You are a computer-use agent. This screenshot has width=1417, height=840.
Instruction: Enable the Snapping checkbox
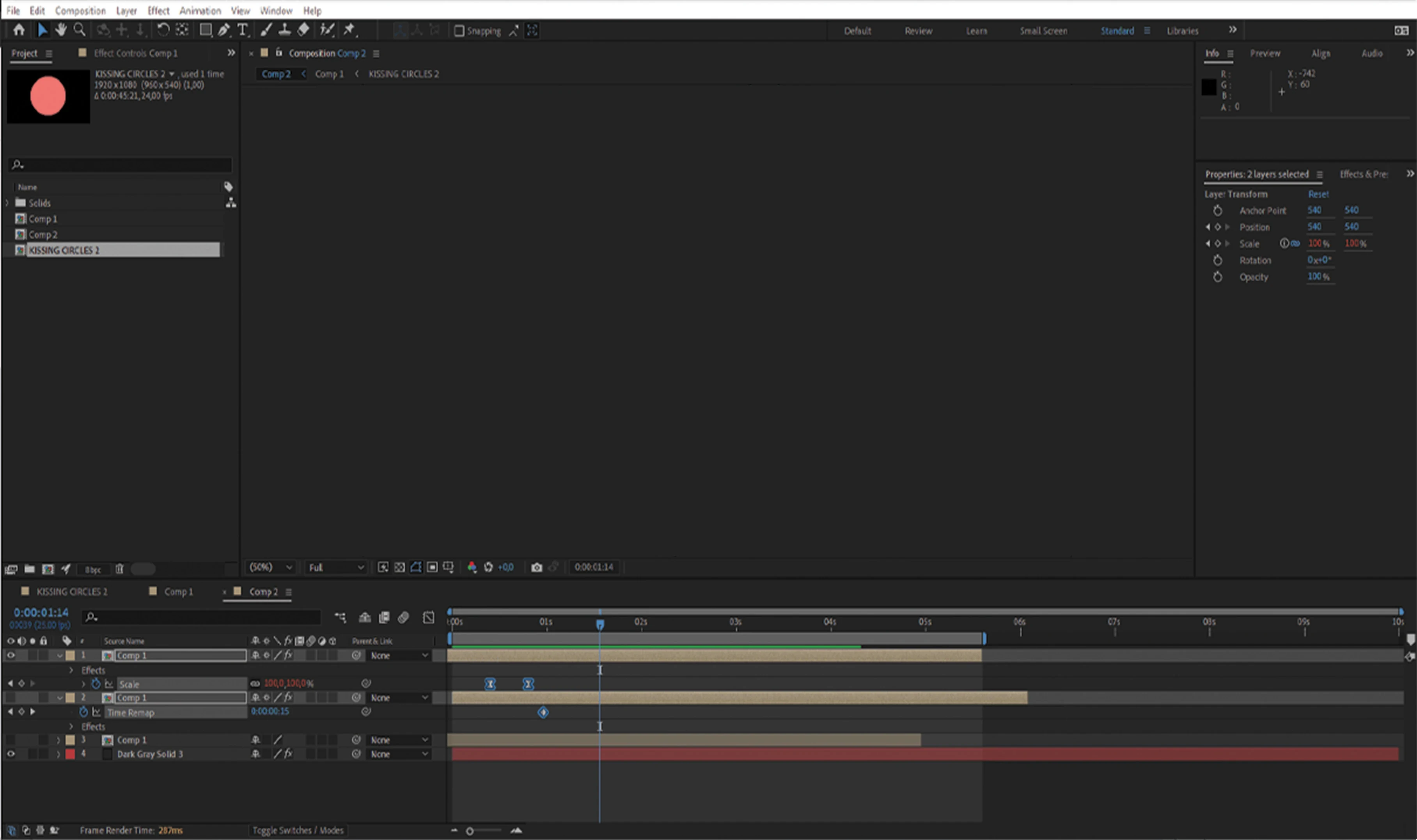tap(459, 30)
